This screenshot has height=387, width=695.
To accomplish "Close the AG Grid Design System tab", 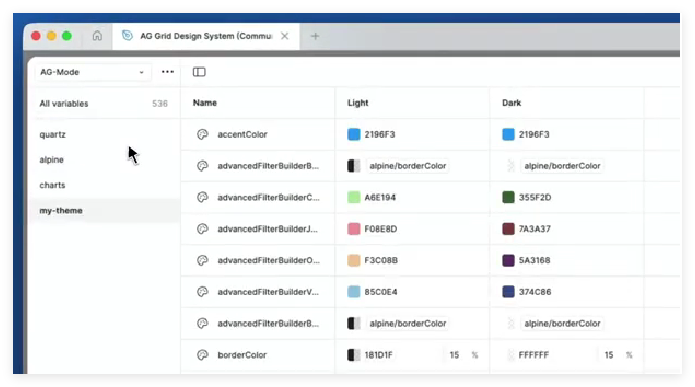I will 285,36.
